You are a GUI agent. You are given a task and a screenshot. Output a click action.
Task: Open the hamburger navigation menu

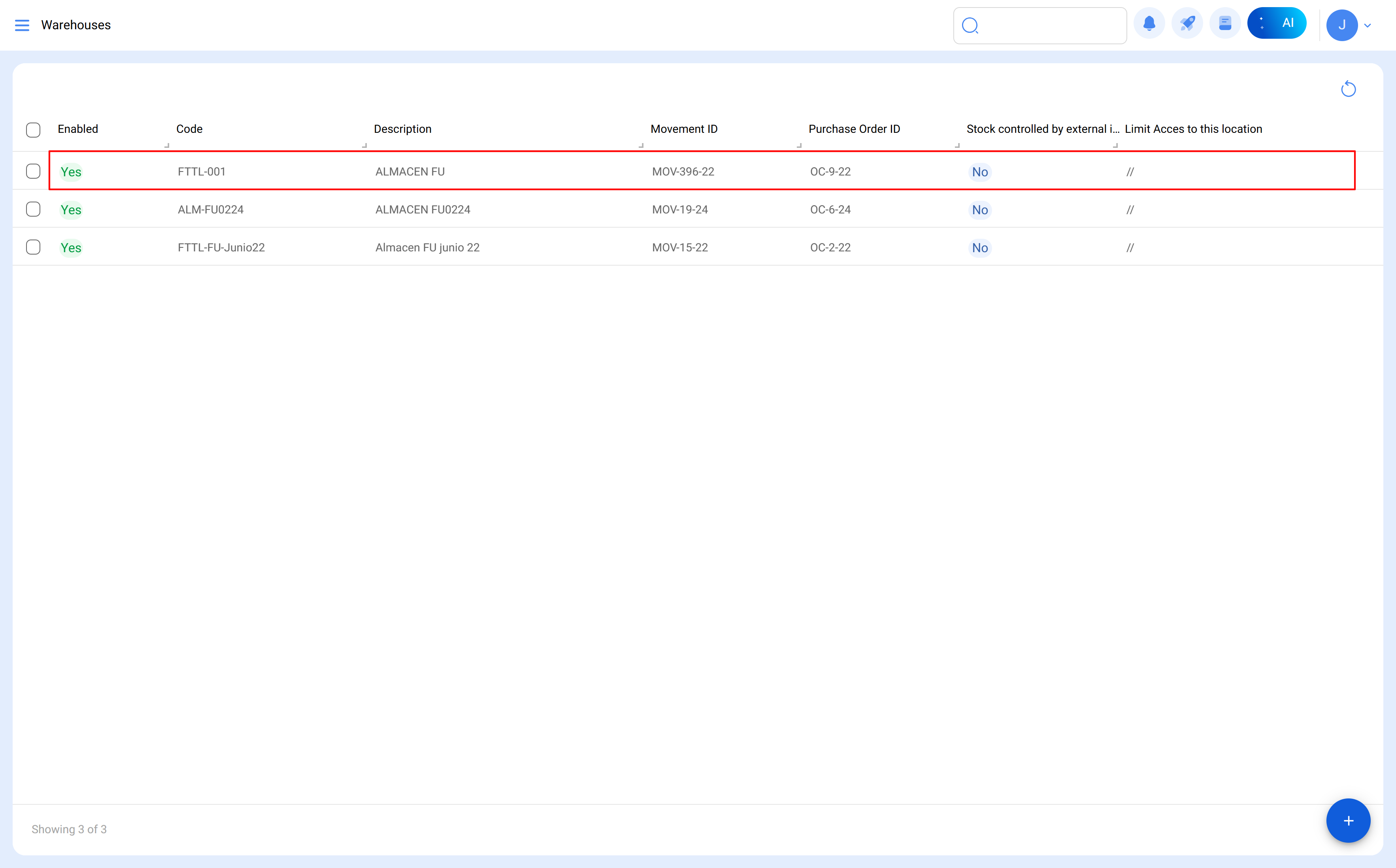tap(22, 25)
